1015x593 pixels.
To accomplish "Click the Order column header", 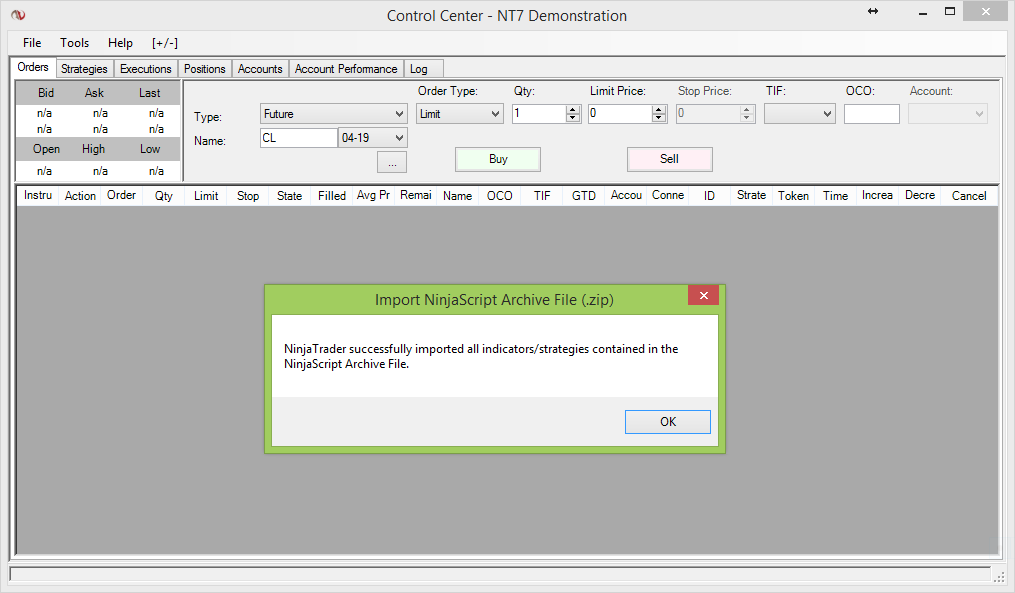I will click(122, 196).
